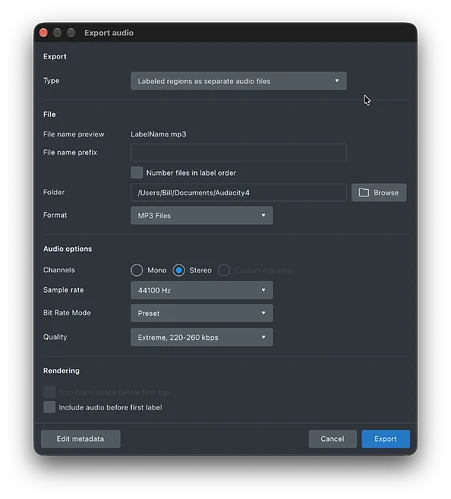Click the Rendering section heading
Screen dimensions: 451x499
(61, 371)
